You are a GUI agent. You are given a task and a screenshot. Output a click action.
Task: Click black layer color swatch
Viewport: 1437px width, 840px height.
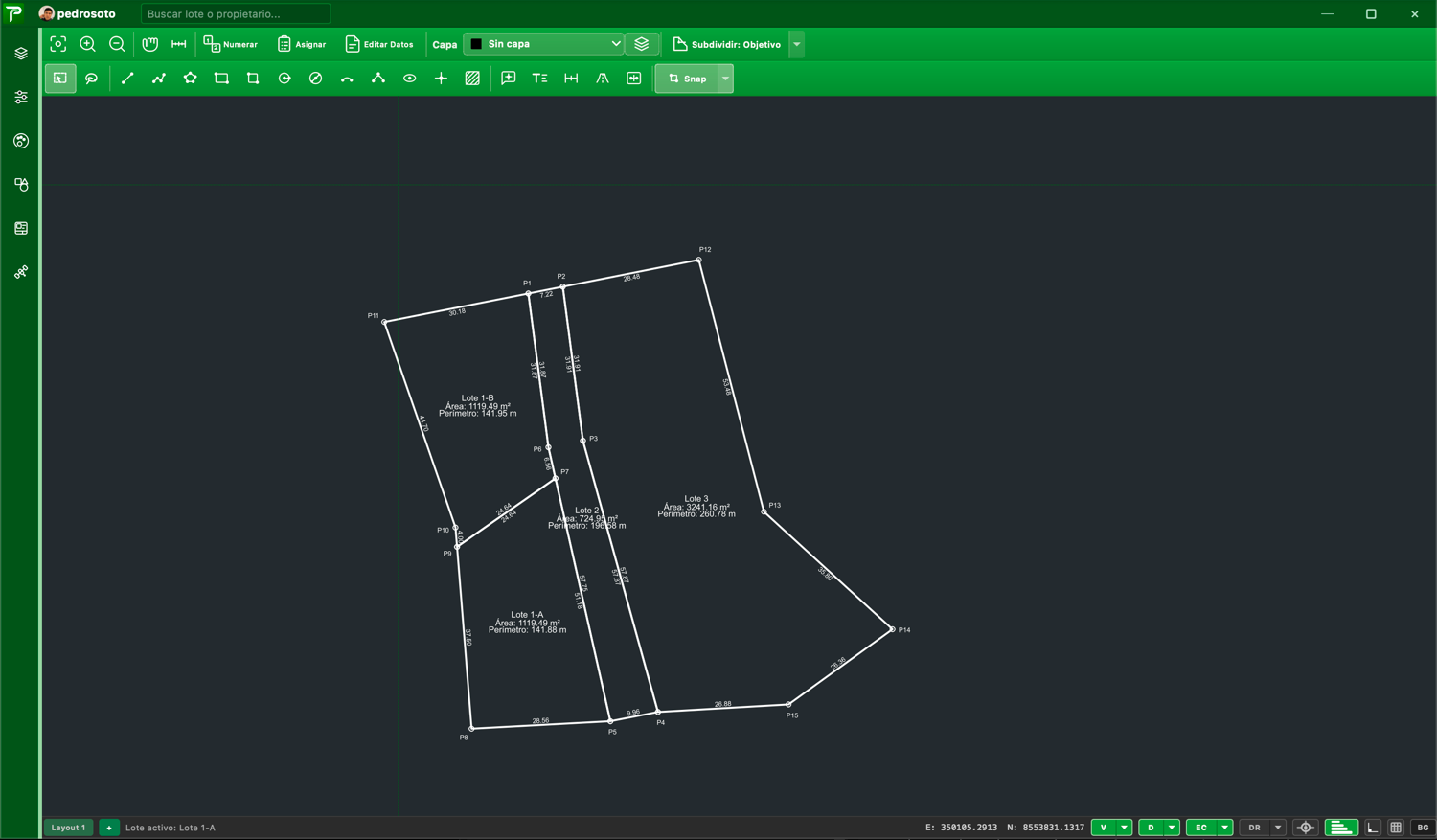(476, 44)
